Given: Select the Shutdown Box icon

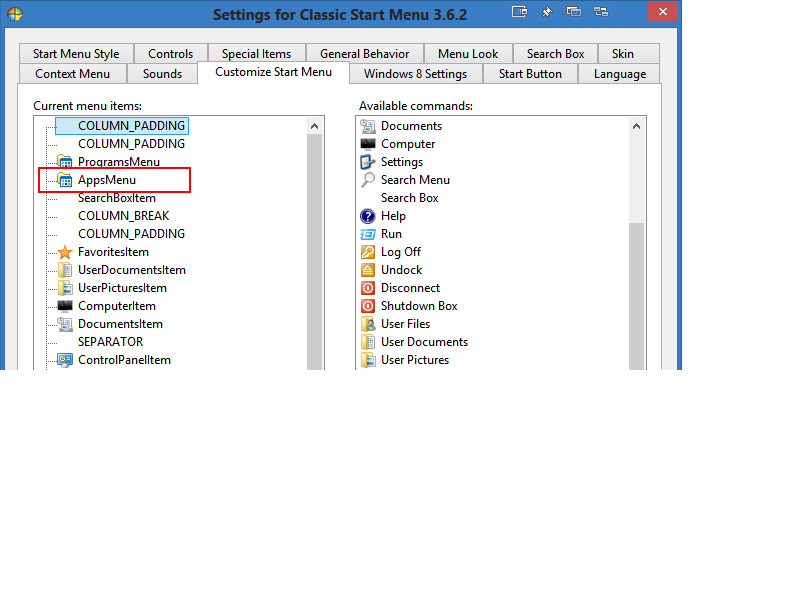Looking at the screenshot, I should [368, 306].
